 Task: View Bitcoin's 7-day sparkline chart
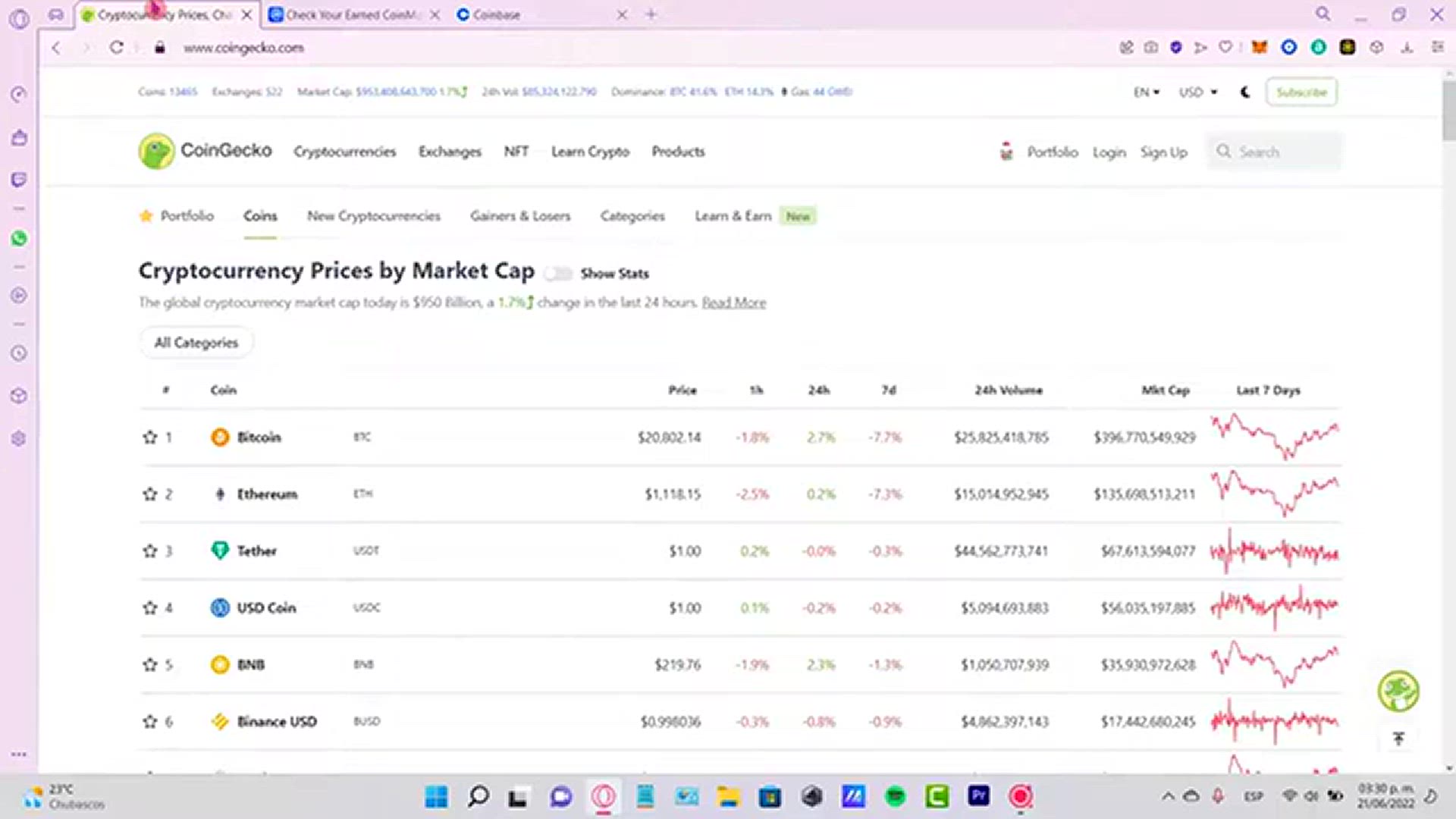pos(1274,436)
